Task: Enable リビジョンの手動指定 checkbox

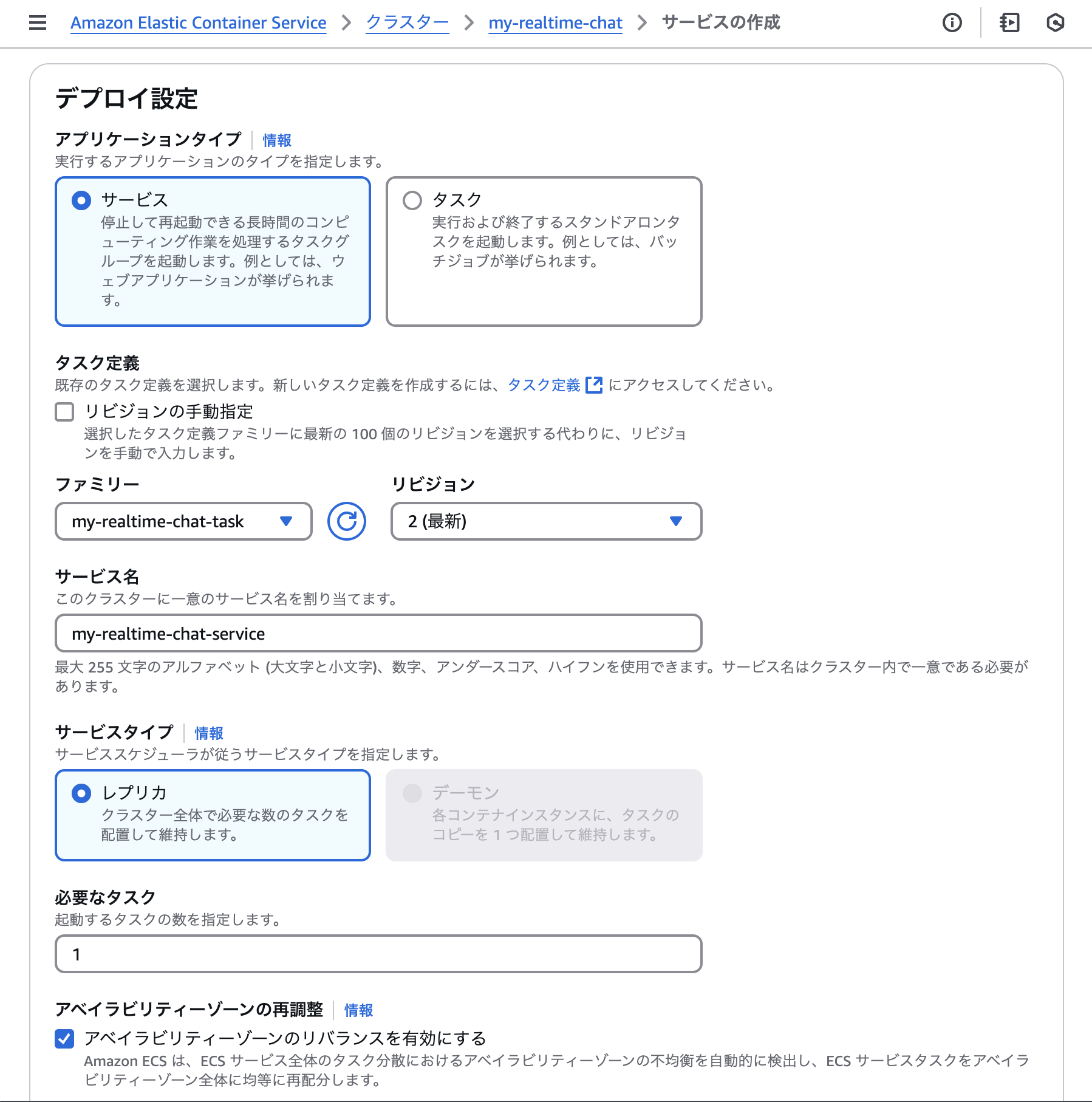Action: pos(64,412)
